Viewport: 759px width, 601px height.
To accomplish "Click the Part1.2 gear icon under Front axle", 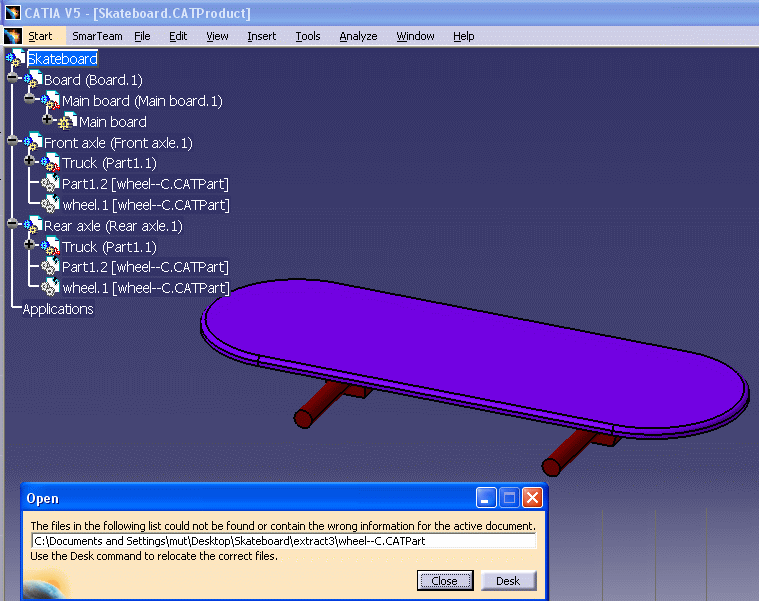I will tap(50, 184).
